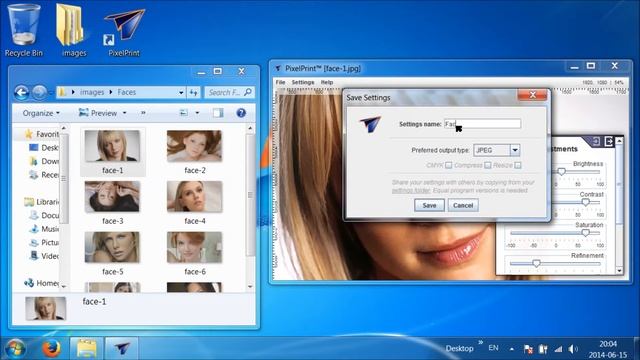Click the search magnifier in Explorer
Viewport: 640px width, 360px height.
[x=248, y=92]
